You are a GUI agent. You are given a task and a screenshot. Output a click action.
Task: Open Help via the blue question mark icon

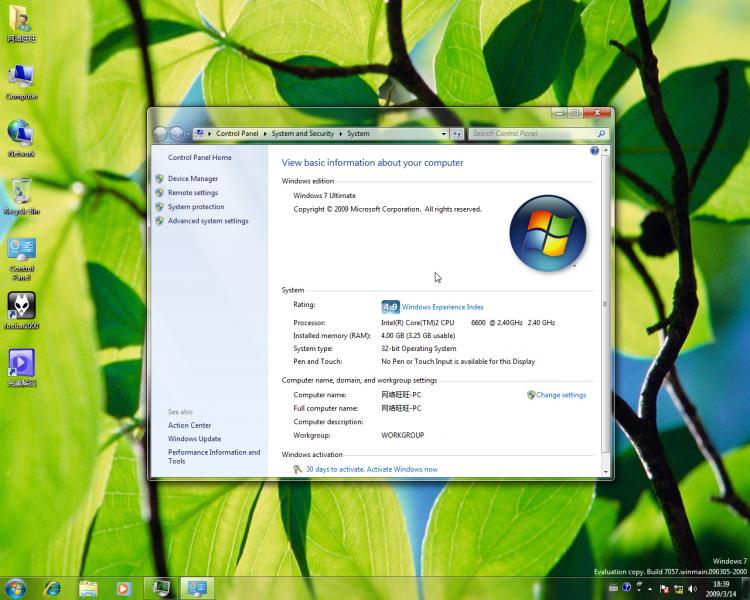[594, 151]
